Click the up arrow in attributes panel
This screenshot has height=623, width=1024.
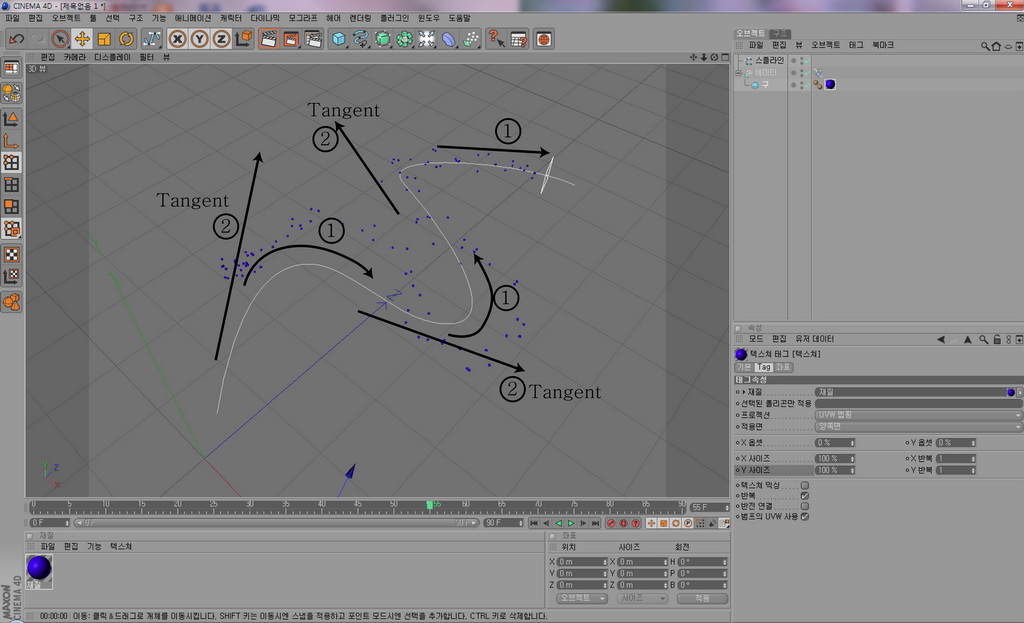(x=968, y=340)
